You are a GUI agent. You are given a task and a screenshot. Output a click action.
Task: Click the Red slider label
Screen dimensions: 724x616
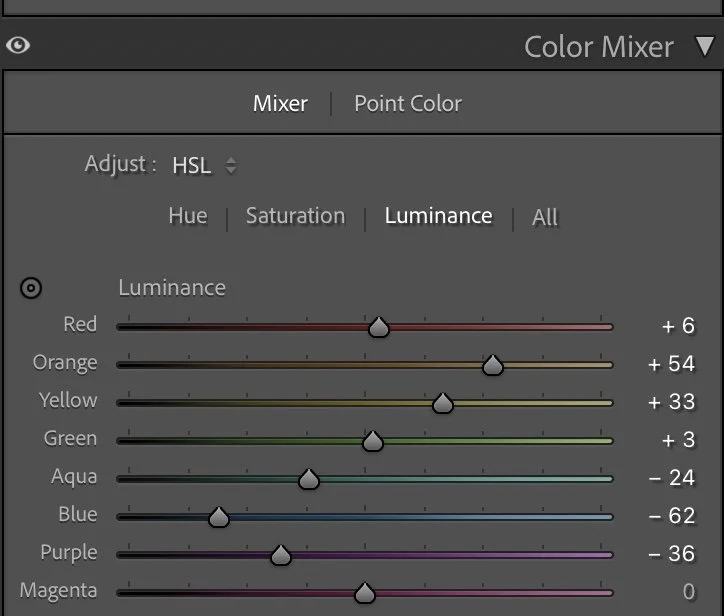pyautogui.click(x=80, y=324)
